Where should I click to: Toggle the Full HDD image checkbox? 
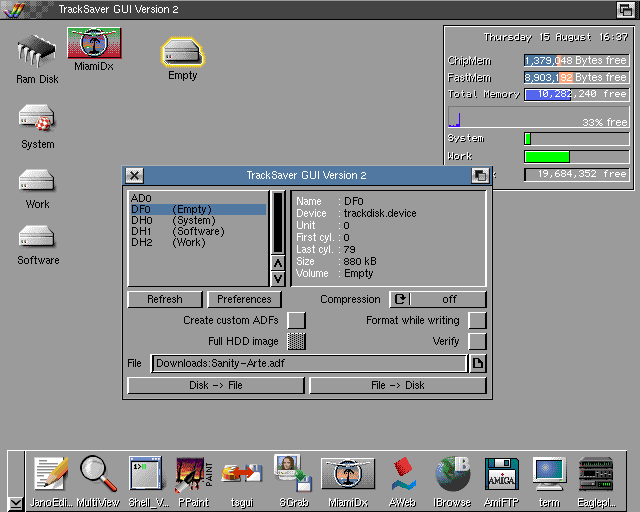[x=296, y=342]
